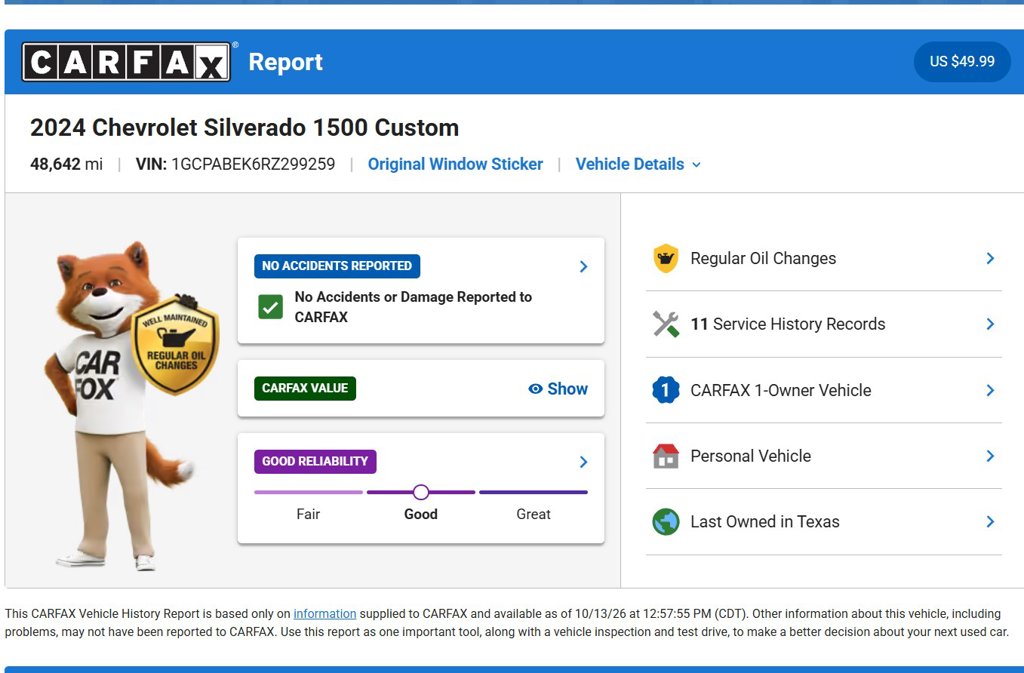Click the GOOD RELIABILITY badge
The image size is (1024, 673).
[315, 461]
